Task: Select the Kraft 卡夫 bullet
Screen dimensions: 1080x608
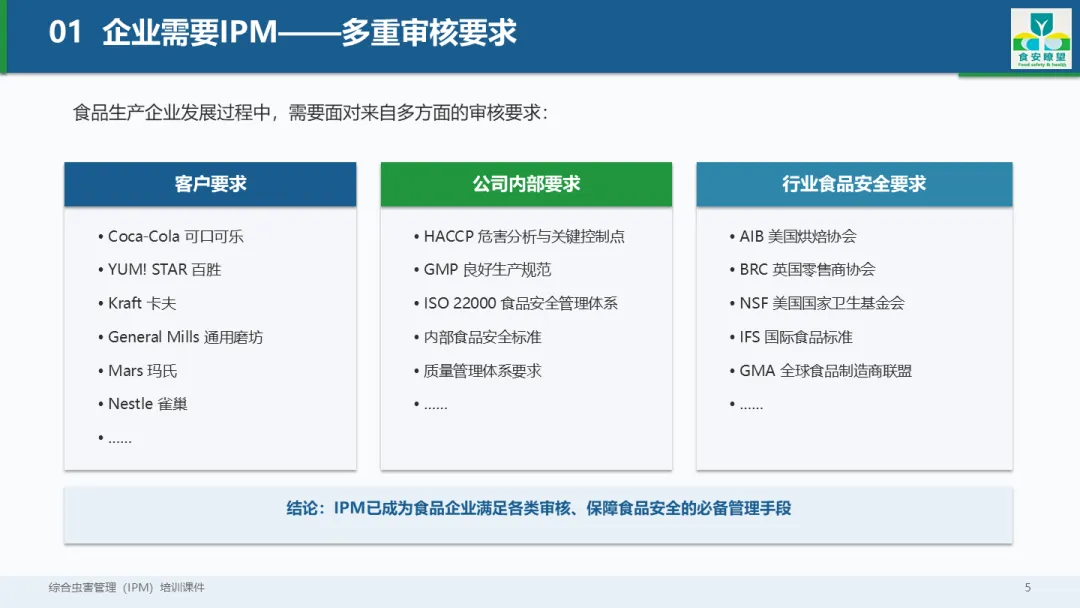Action: (x=137, y=303)
